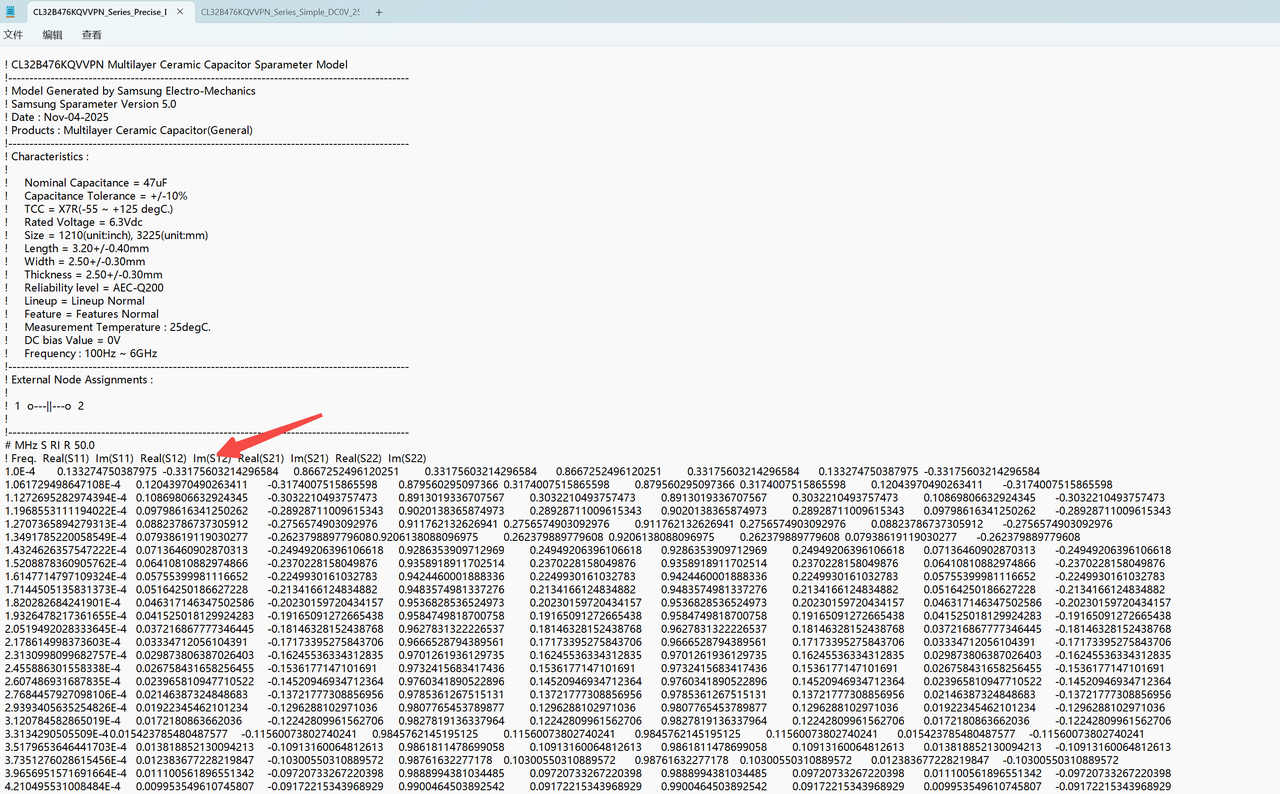1280x794 pixels.
Task: Click the 'Im(S21)' column label
Action: click(x=310, y=458)
